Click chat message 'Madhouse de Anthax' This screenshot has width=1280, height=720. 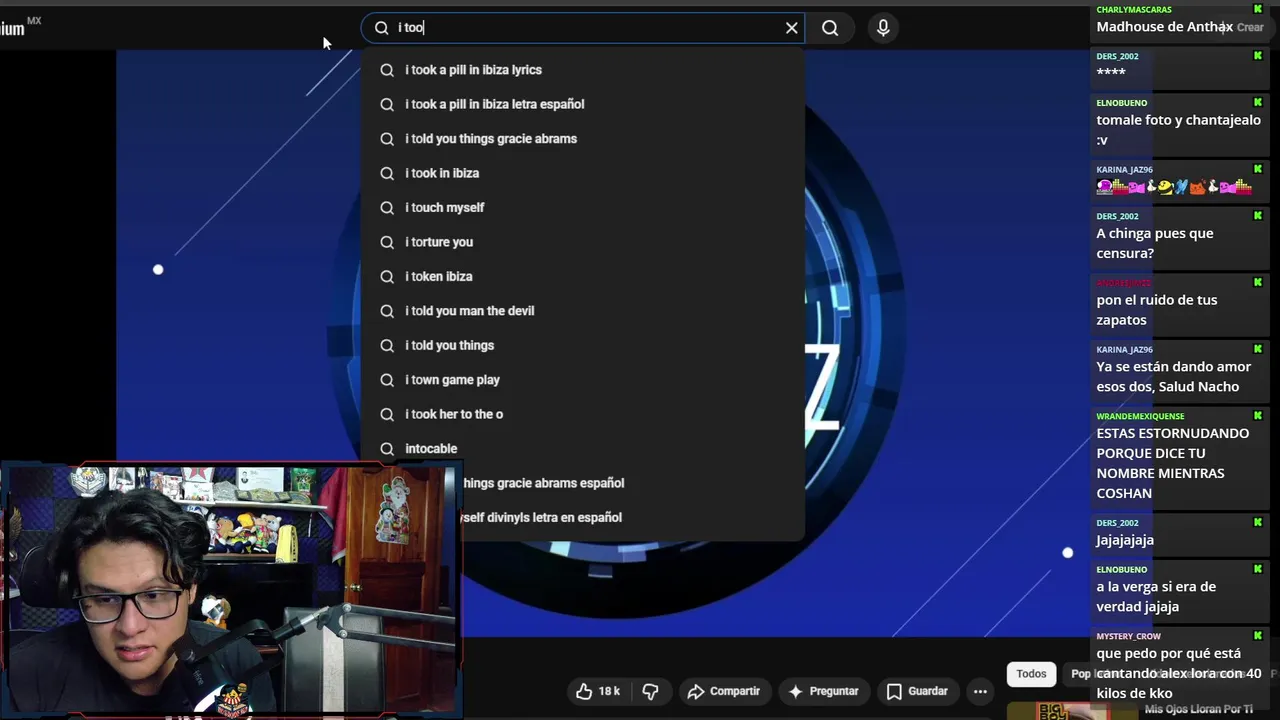pos(1164,27)
